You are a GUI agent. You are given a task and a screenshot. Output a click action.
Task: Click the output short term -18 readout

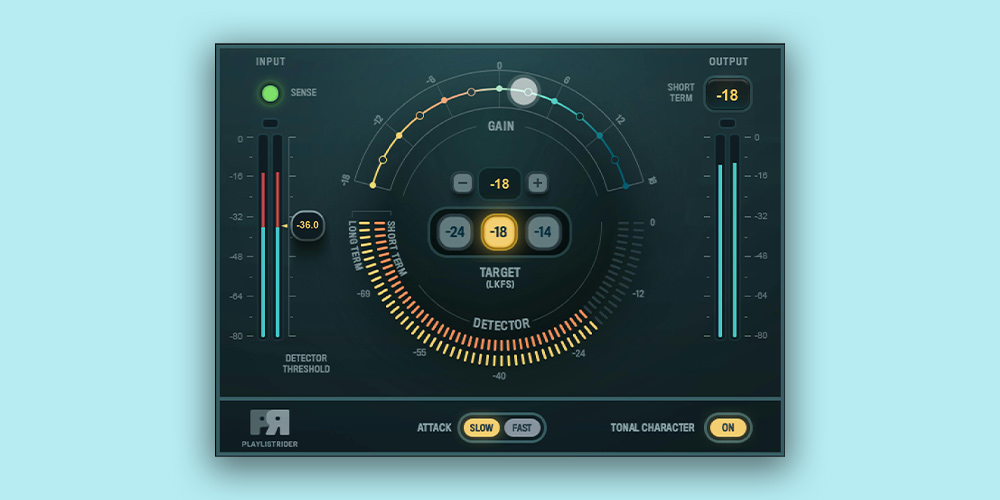tap(727, 96)
